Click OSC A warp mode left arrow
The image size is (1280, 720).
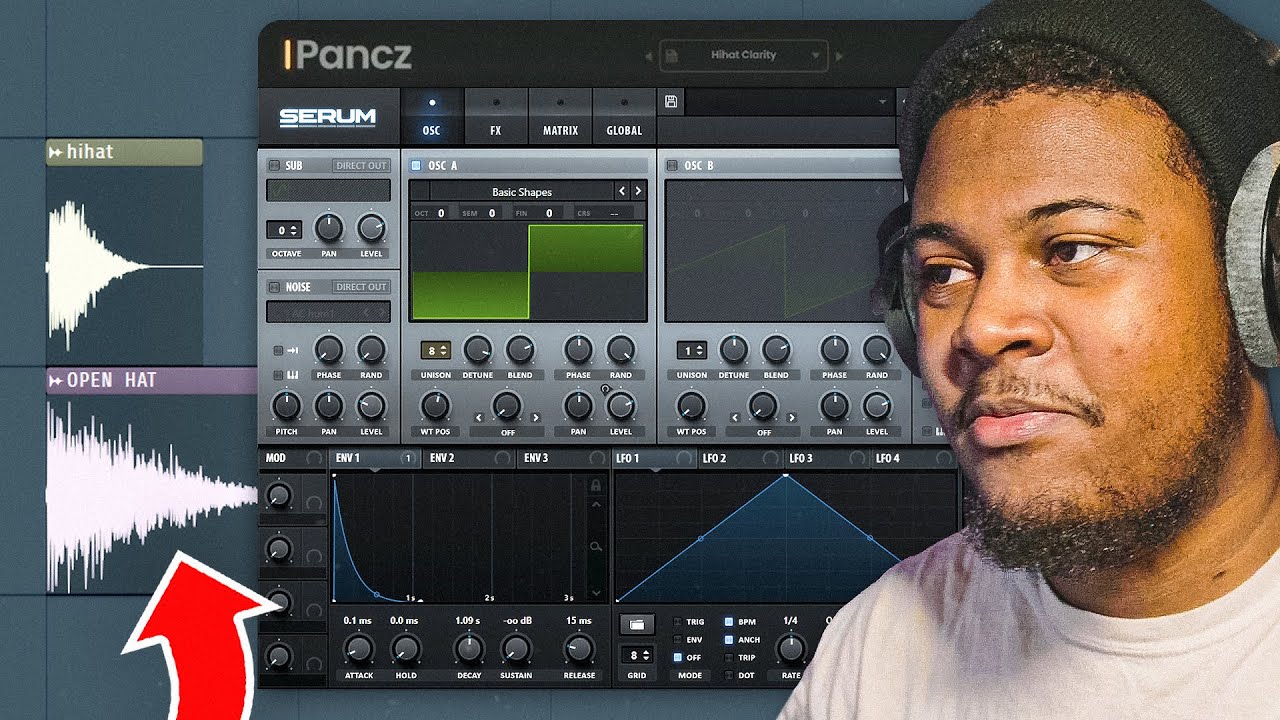tap(479, 418)
